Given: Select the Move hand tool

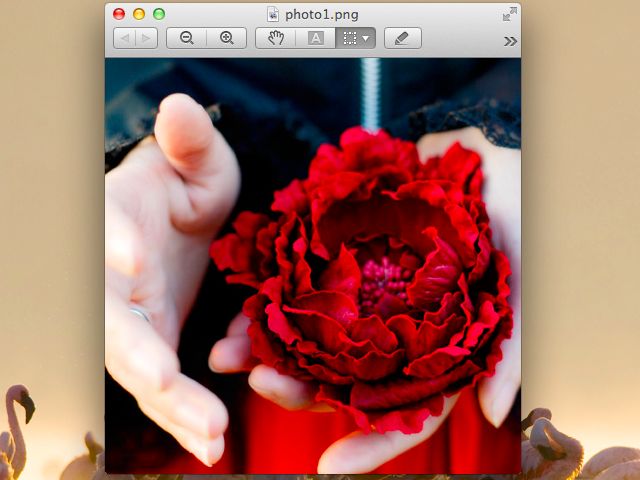Looking at the screenshot, I should point(276,38).
